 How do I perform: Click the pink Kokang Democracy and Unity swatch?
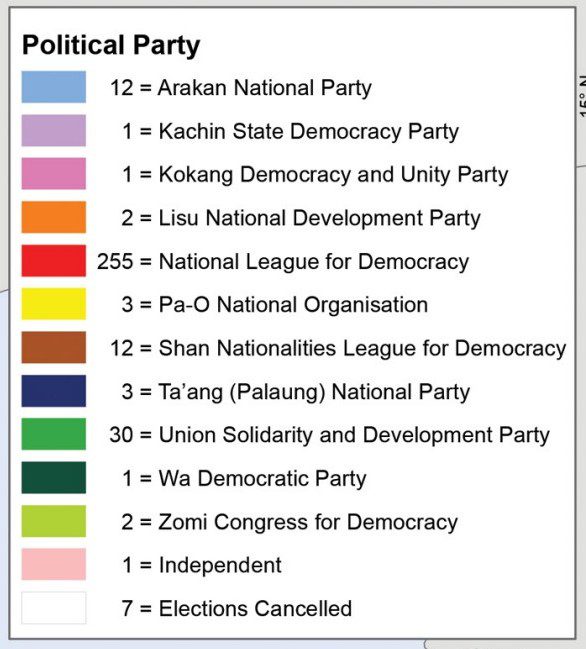(54, 173)
